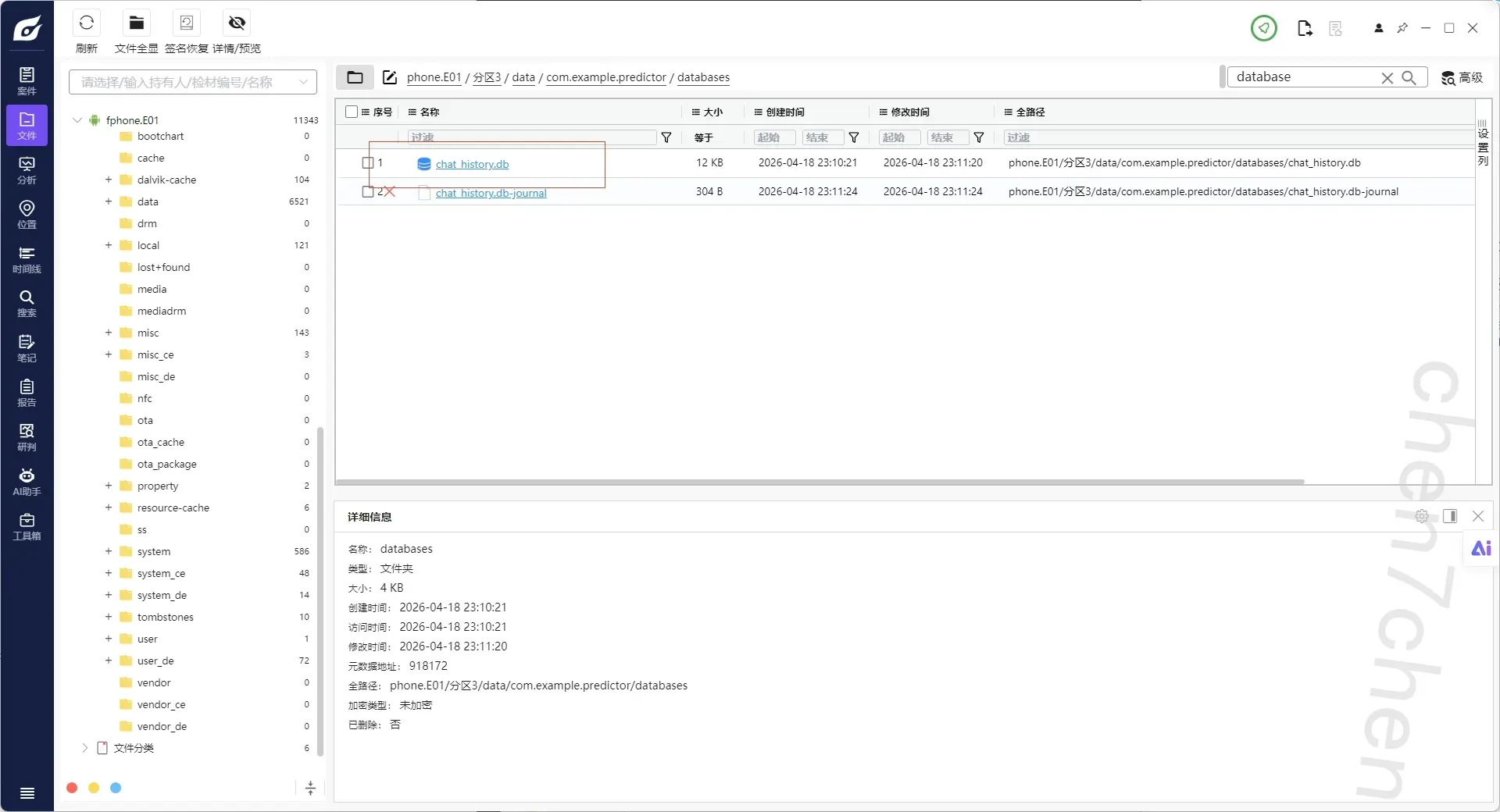Click the user account icon
The width and height of the screenshot is (1500, 812).
pos(1379,28)
